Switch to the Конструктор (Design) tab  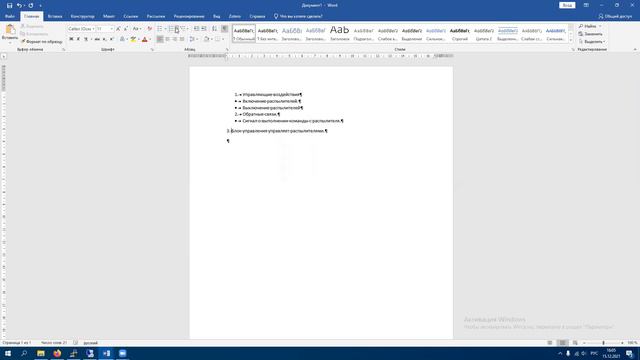[82, 16]
